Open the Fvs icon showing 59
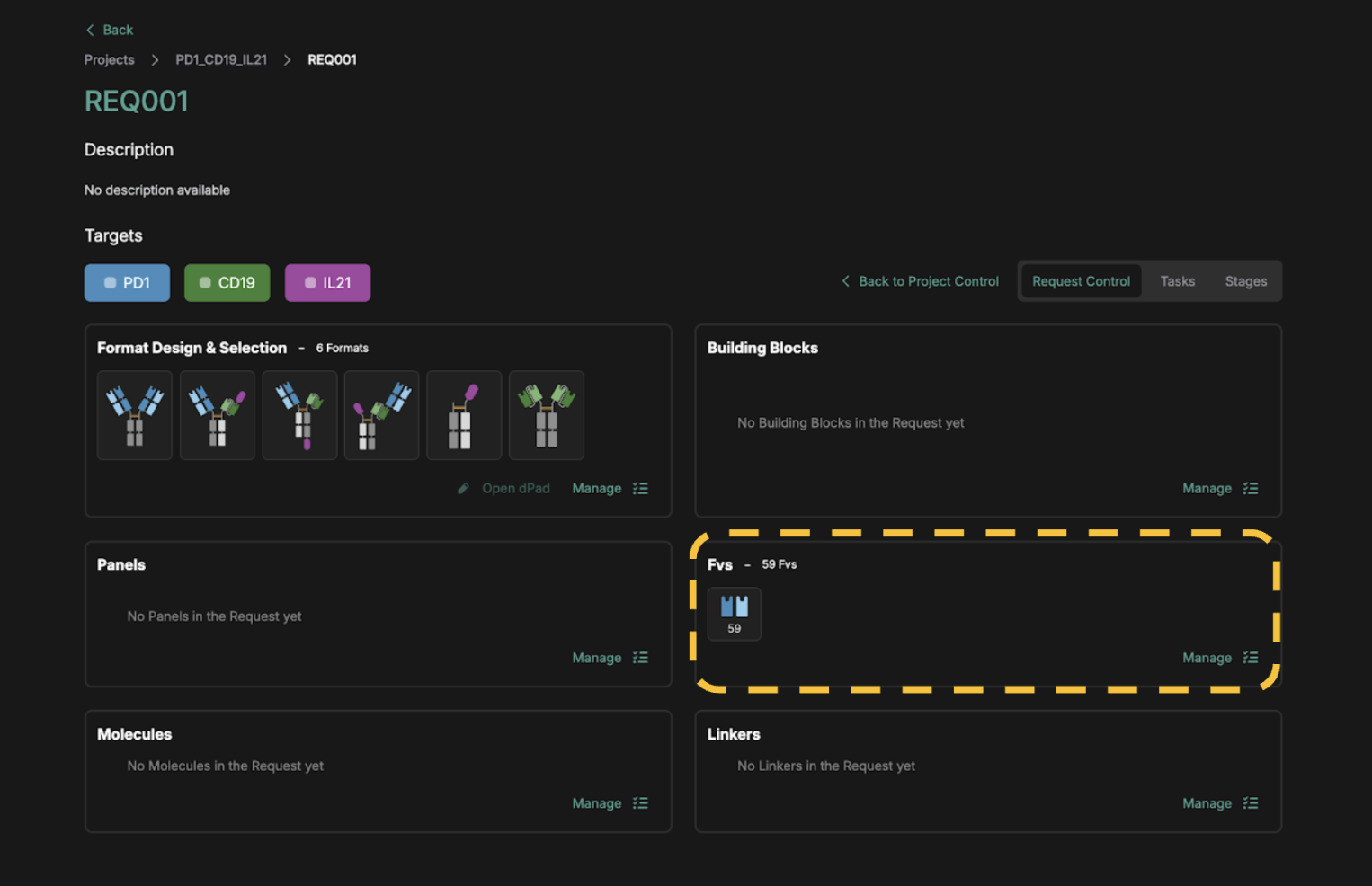The image size is (1372, 886). tap(734, 614)
